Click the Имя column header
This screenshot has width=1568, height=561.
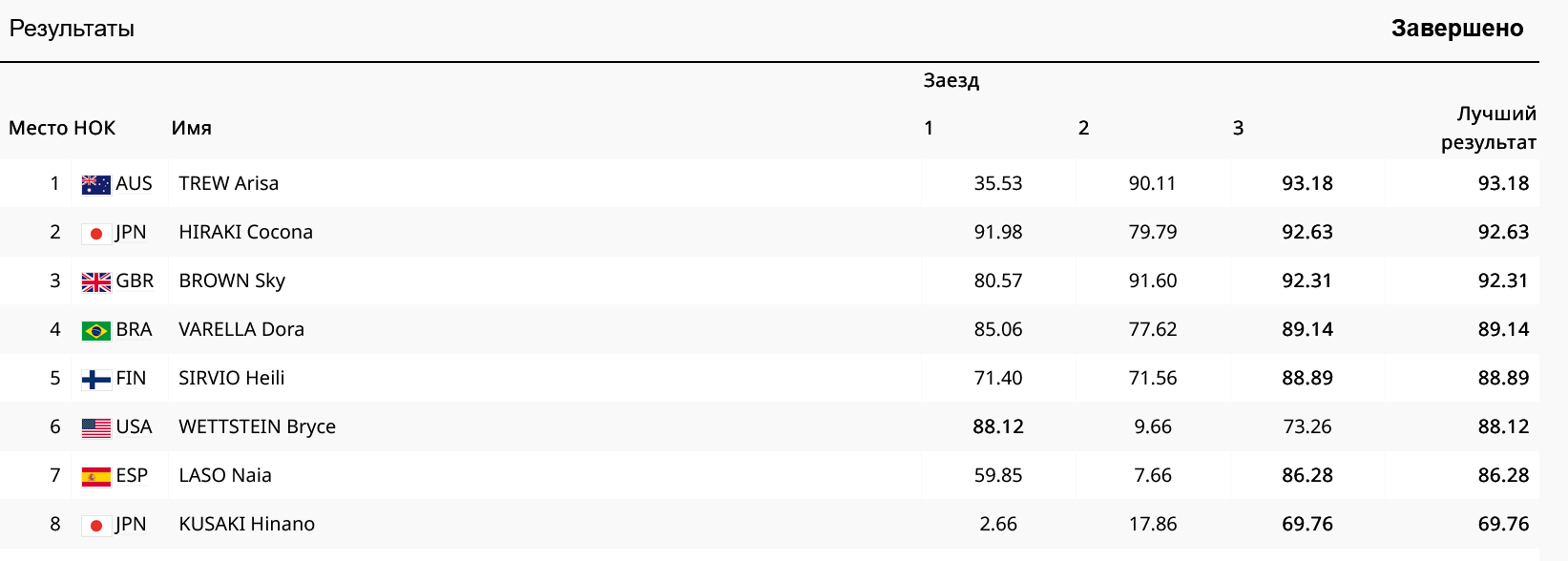point(191,128)
